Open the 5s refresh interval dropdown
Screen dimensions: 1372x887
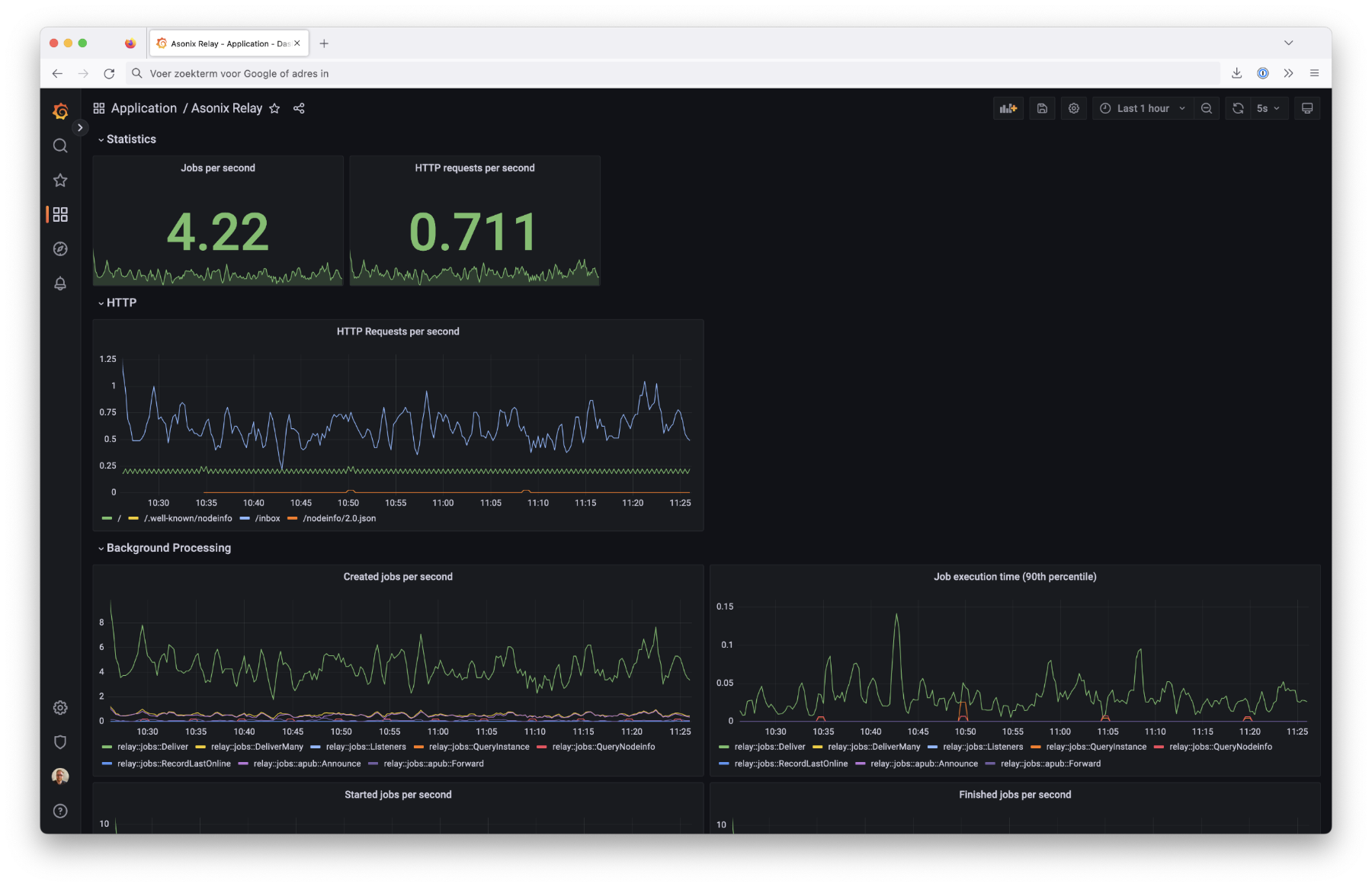pyautogui.click(x=1268, y=108)
